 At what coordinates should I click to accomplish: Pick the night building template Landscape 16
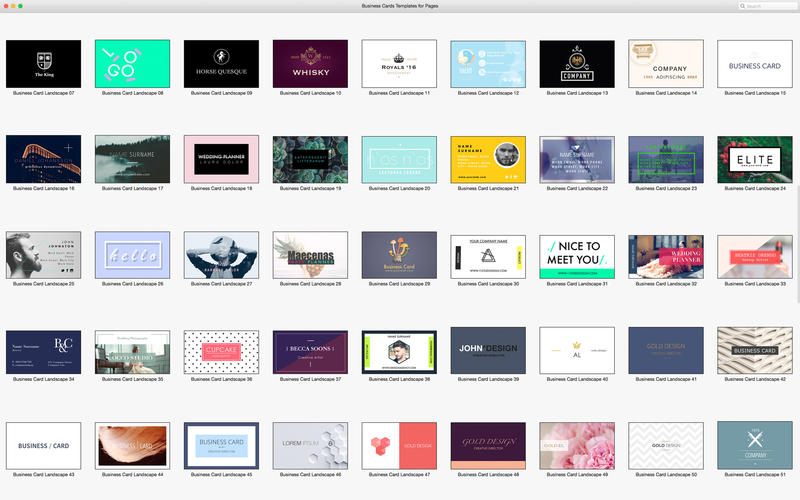click(43, 159)
